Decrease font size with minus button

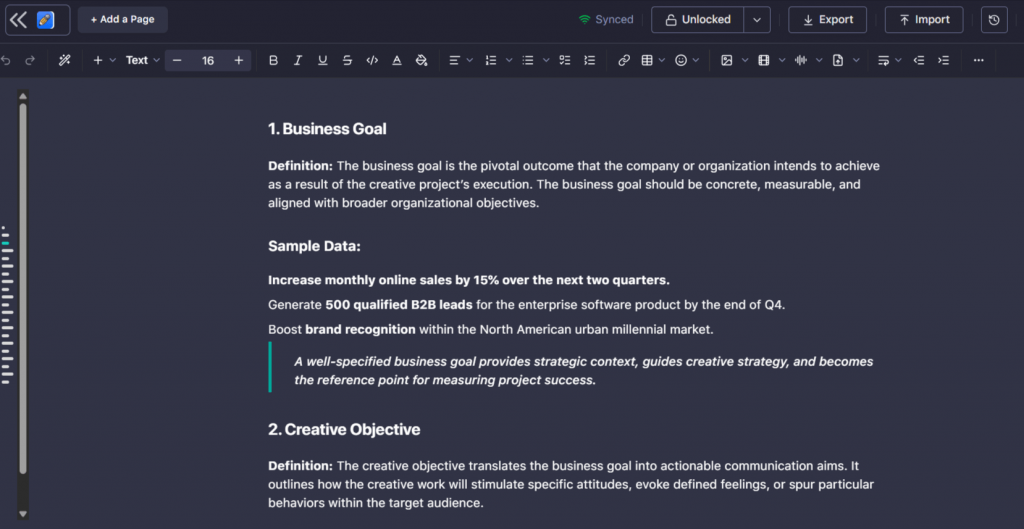click(x=177, y=60)
